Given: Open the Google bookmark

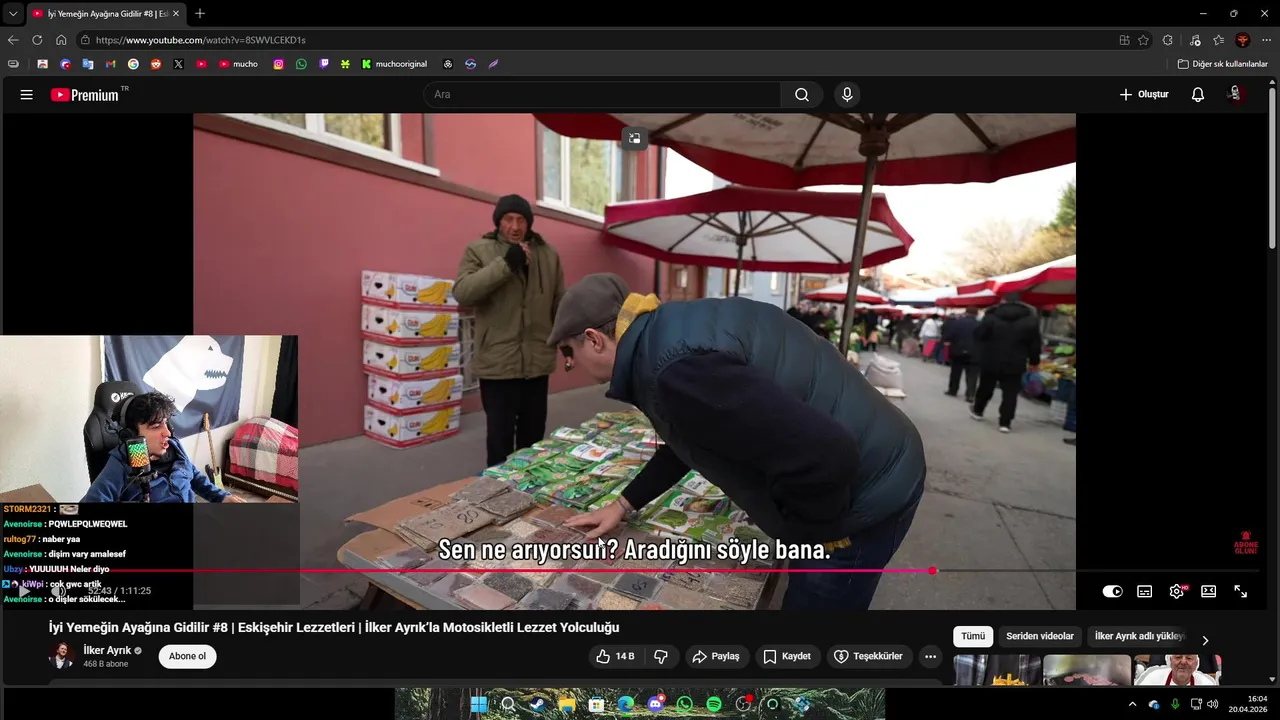Looking at the screenshot, I should click(133, 64).
